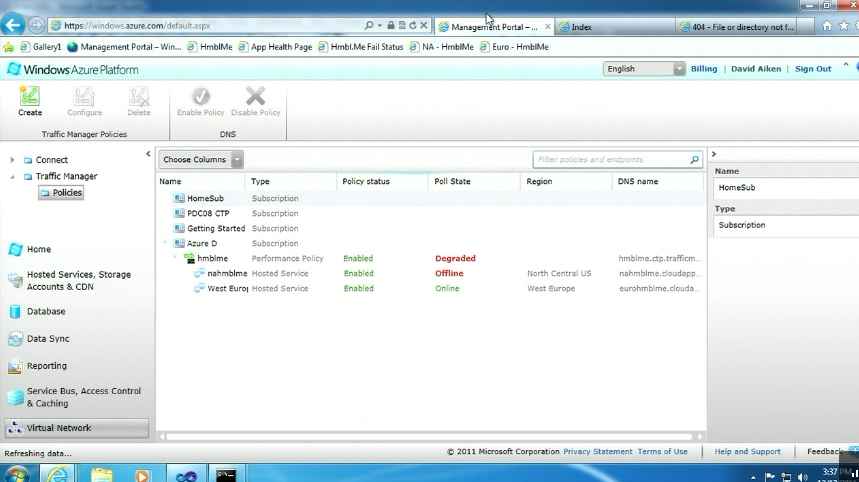Open the Home navigation icon
The image size is (859, 482).
15,249
